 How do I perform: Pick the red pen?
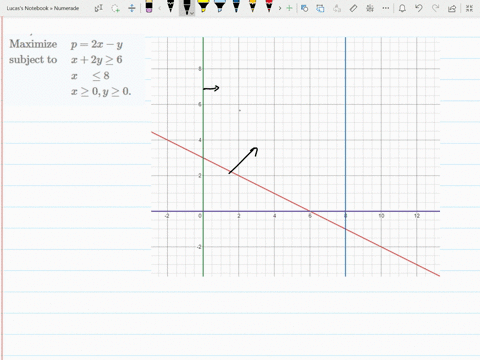pyautogui.click(x=269, y=7)
